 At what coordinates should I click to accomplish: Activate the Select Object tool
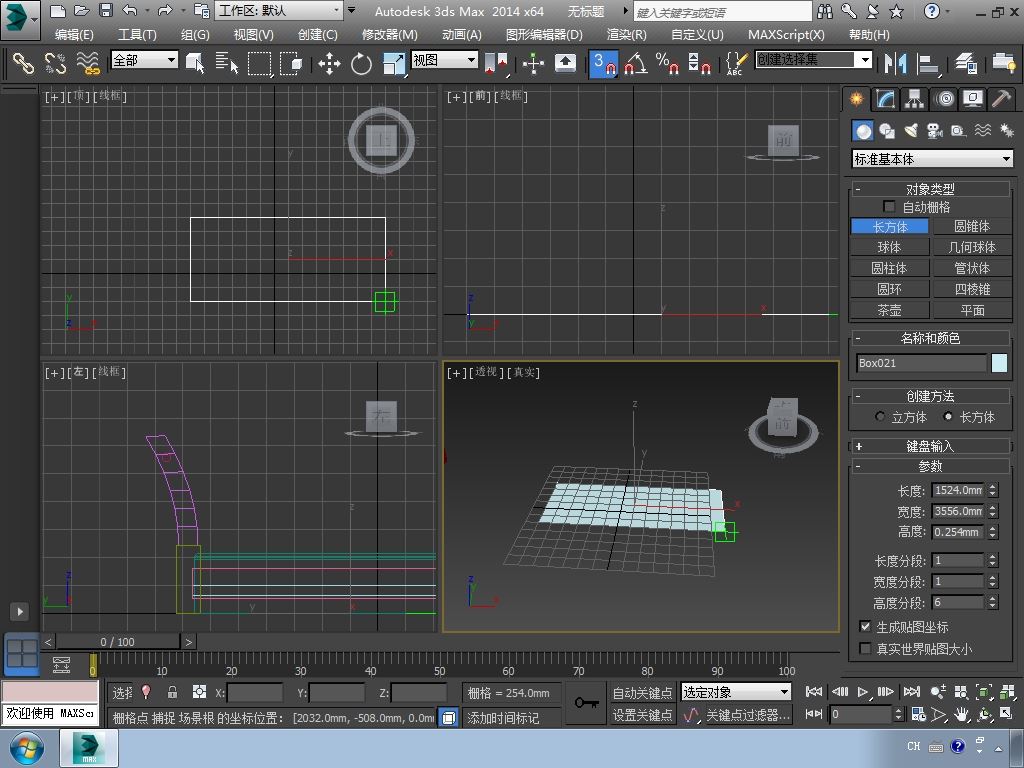point(195,63)
